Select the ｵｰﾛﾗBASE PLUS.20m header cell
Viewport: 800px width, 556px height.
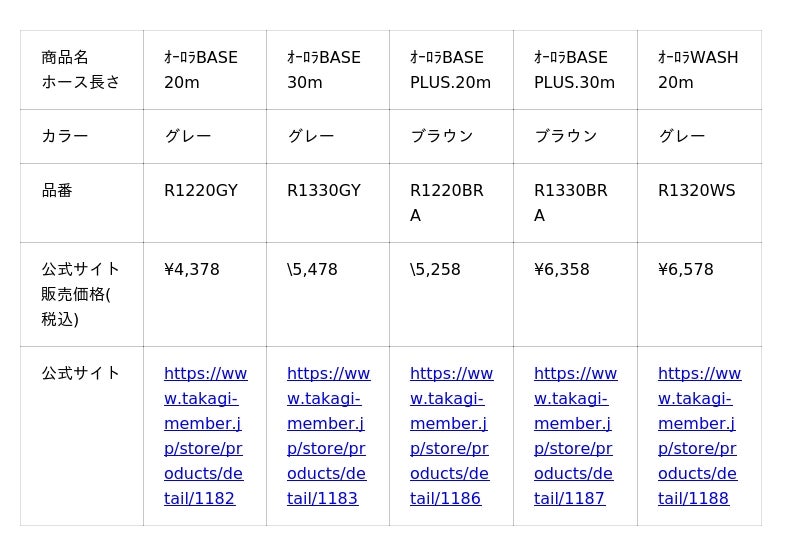coord(450,70)
